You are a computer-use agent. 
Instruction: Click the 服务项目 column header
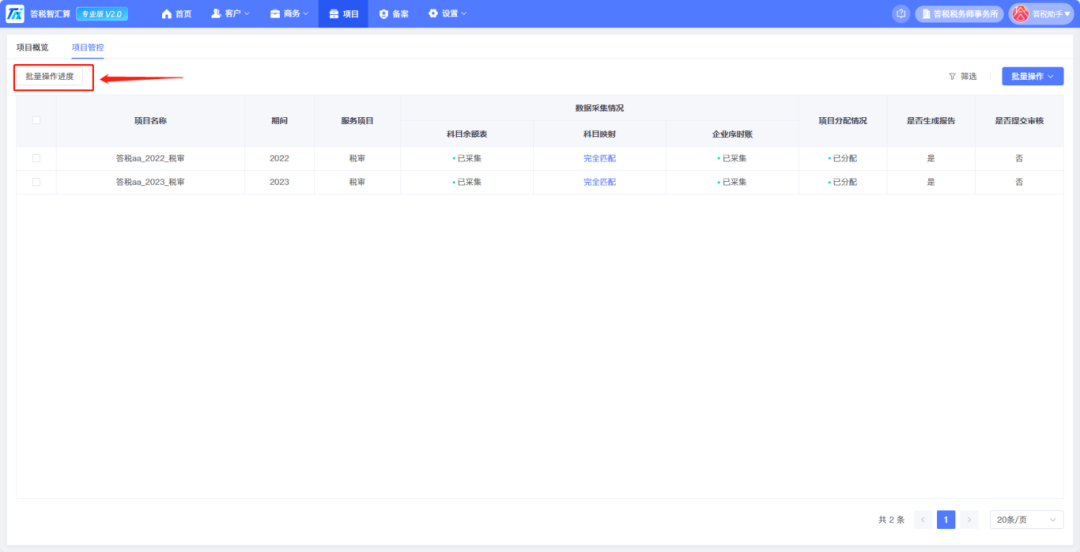tap(357, 121)
